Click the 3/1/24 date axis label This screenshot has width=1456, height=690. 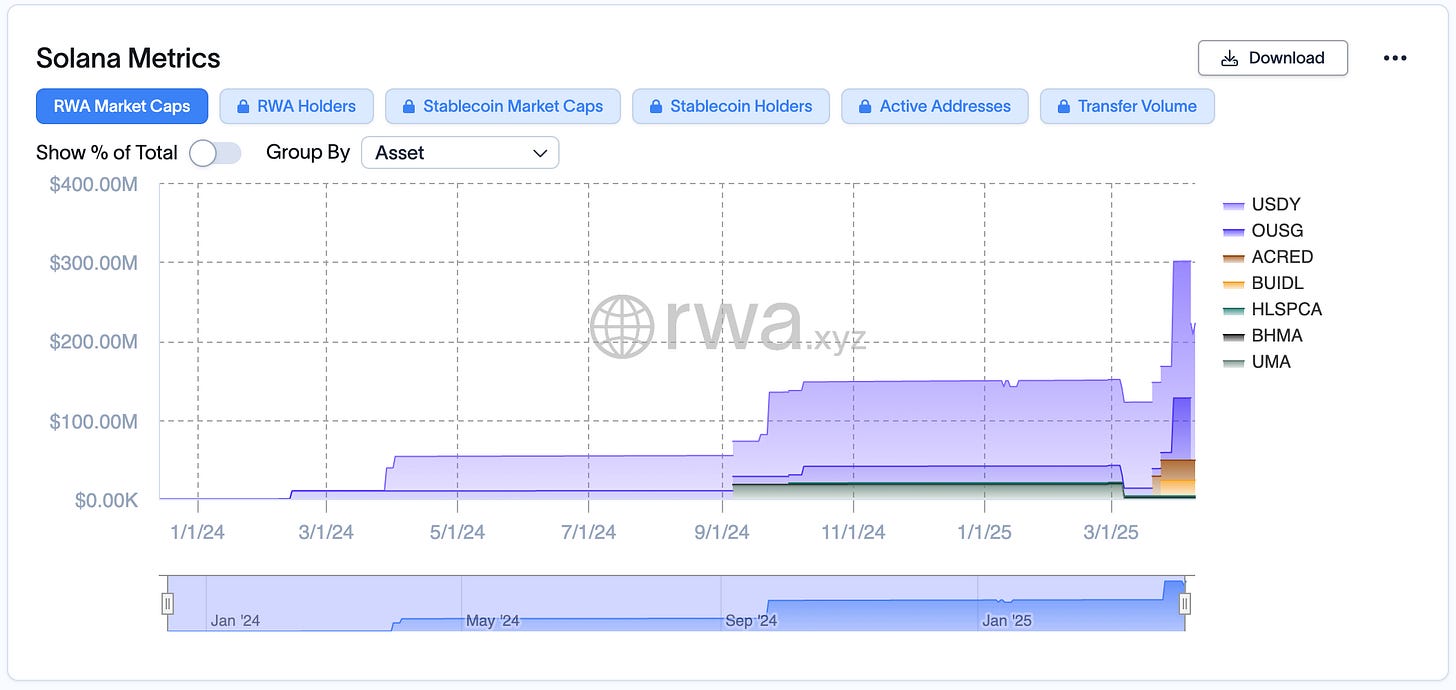(x=326, y=533)
